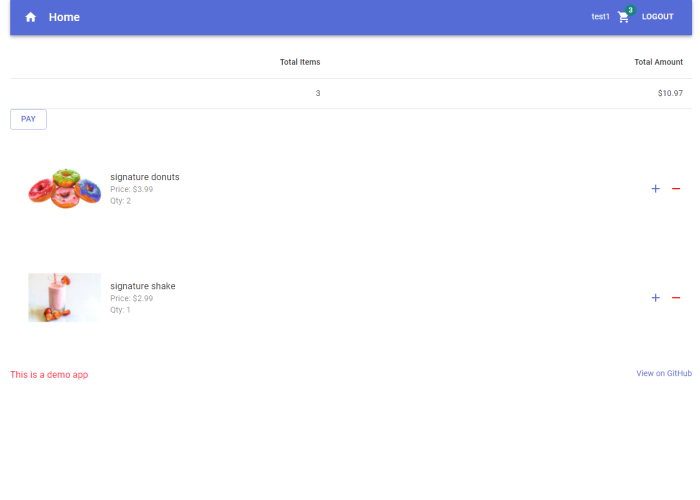The image size is (700, 500).
Task: Add one more signature shake
Action: coord(655,297)
